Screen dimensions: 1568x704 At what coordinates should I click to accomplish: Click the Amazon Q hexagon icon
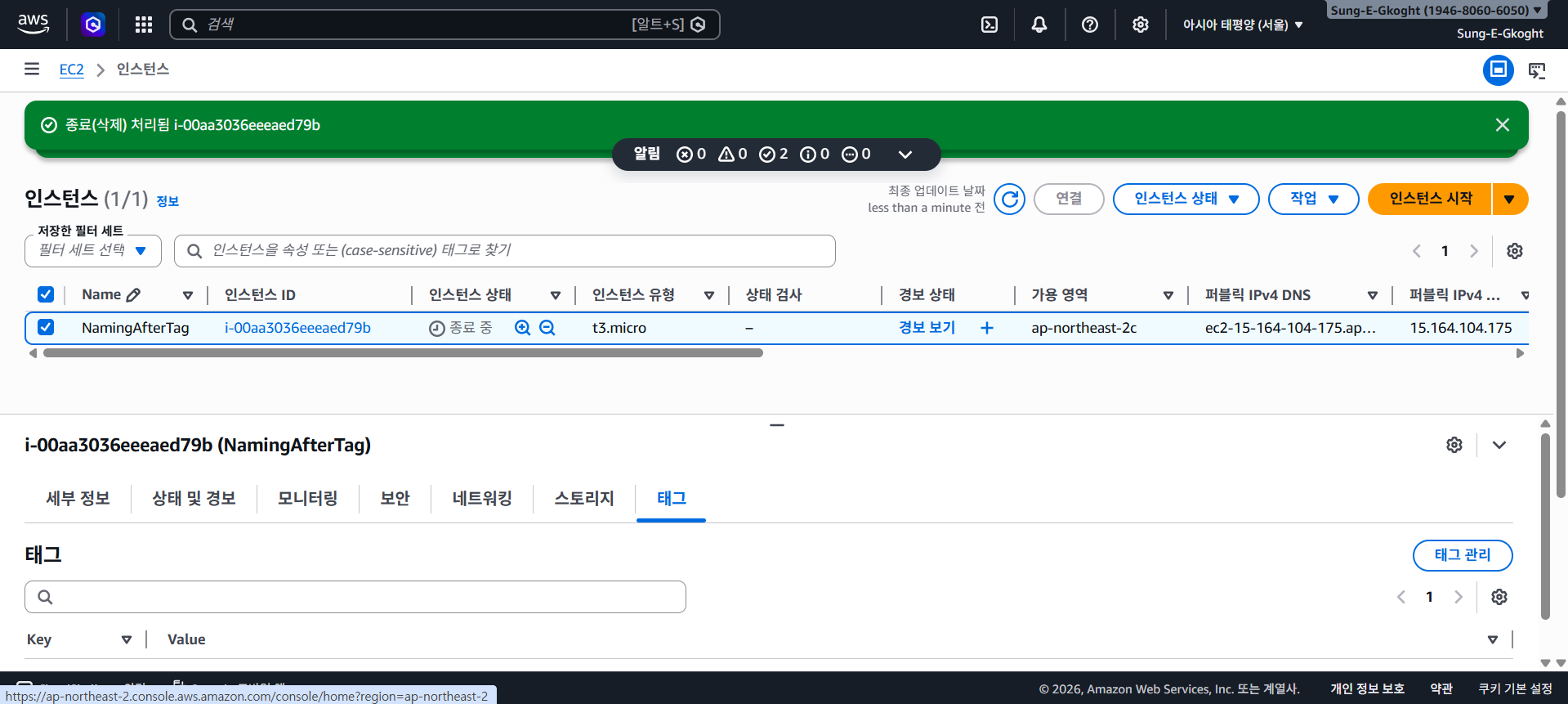93,25
